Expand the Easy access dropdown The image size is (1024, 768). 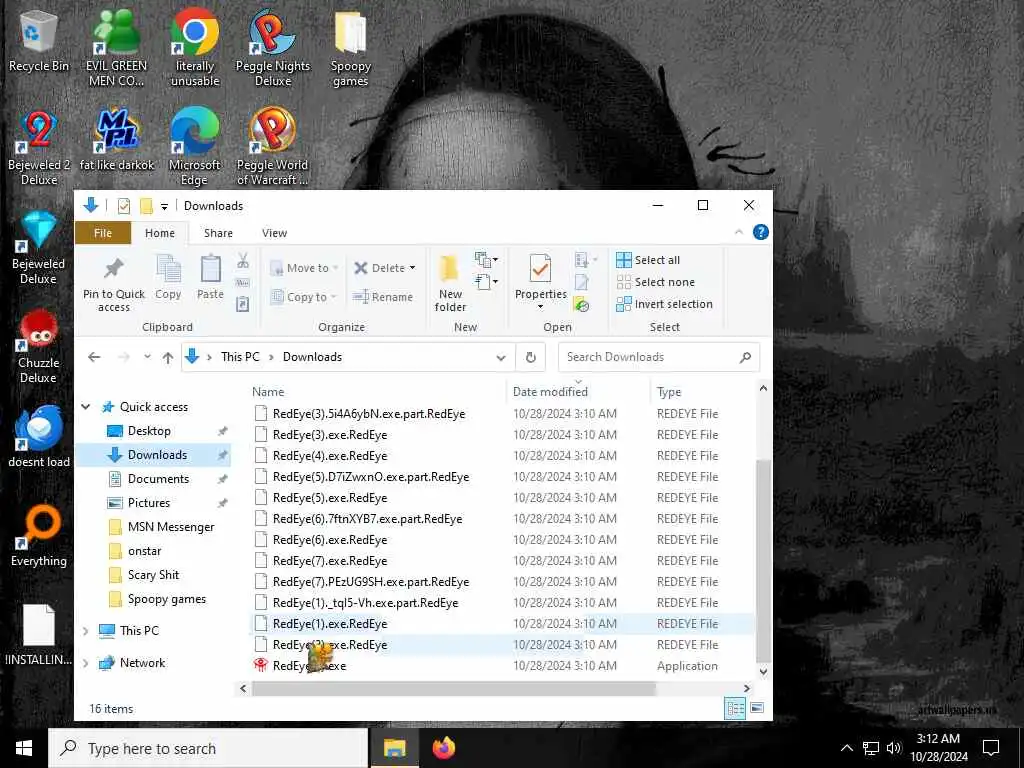pyautogui.click(x=487, y=282)
